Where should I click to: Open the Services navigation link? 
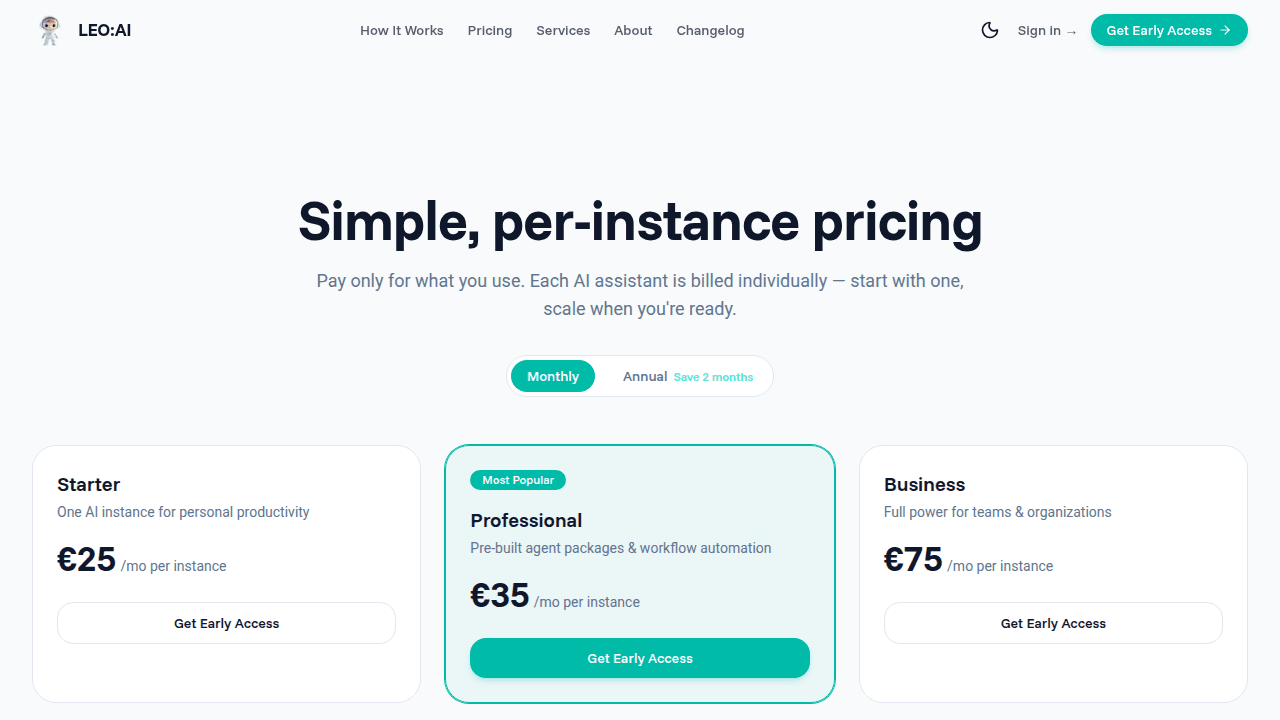563,31
